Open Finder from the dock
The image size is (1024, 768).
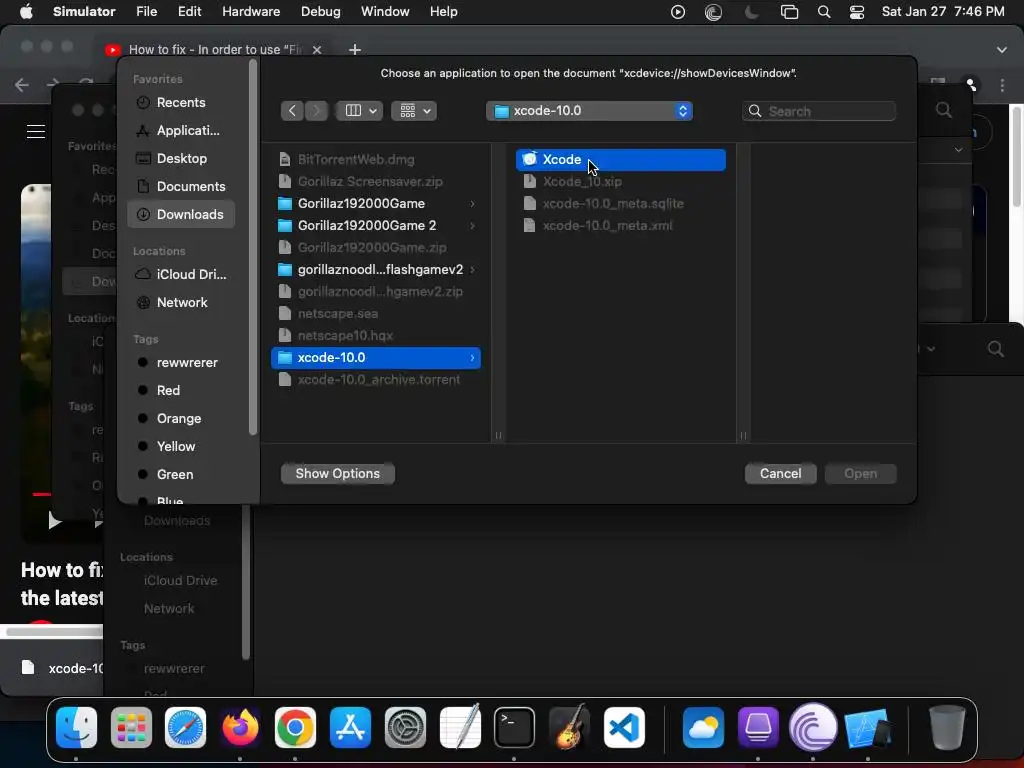tap(76, 728)
